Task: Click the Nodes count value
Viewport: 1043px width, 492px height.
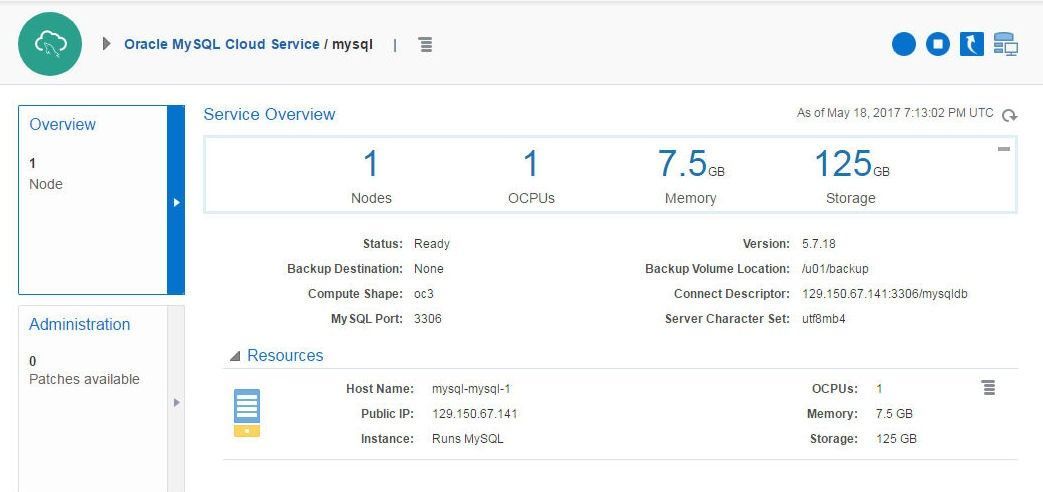Action: [x=371, y=164]
